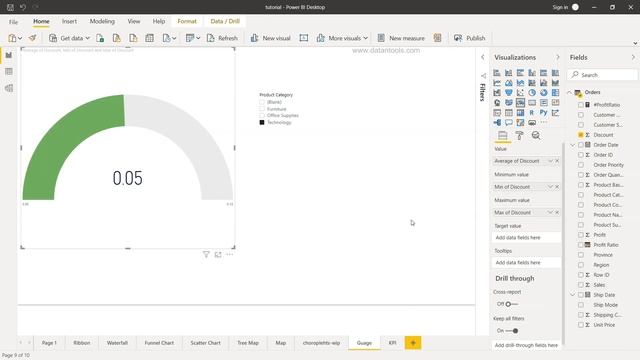Open the Average of Discount field dropdown arrow
This screenshot has width=640, height=360.
tap(550, 161)
